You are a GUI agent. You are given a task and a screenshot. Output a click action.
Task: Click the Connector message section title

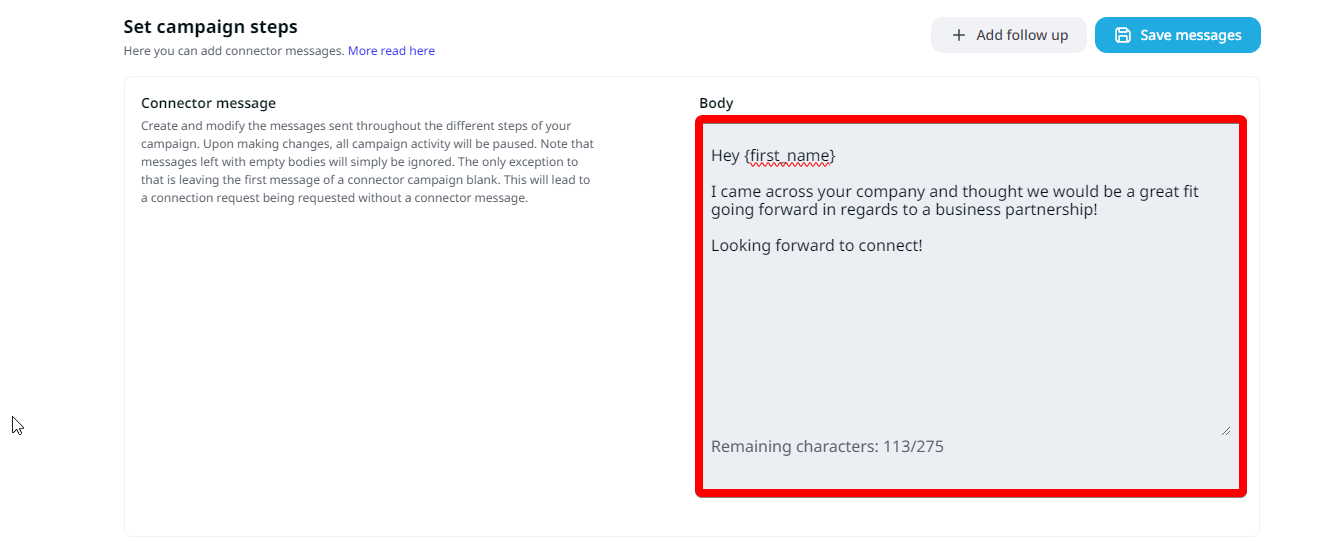208,103
